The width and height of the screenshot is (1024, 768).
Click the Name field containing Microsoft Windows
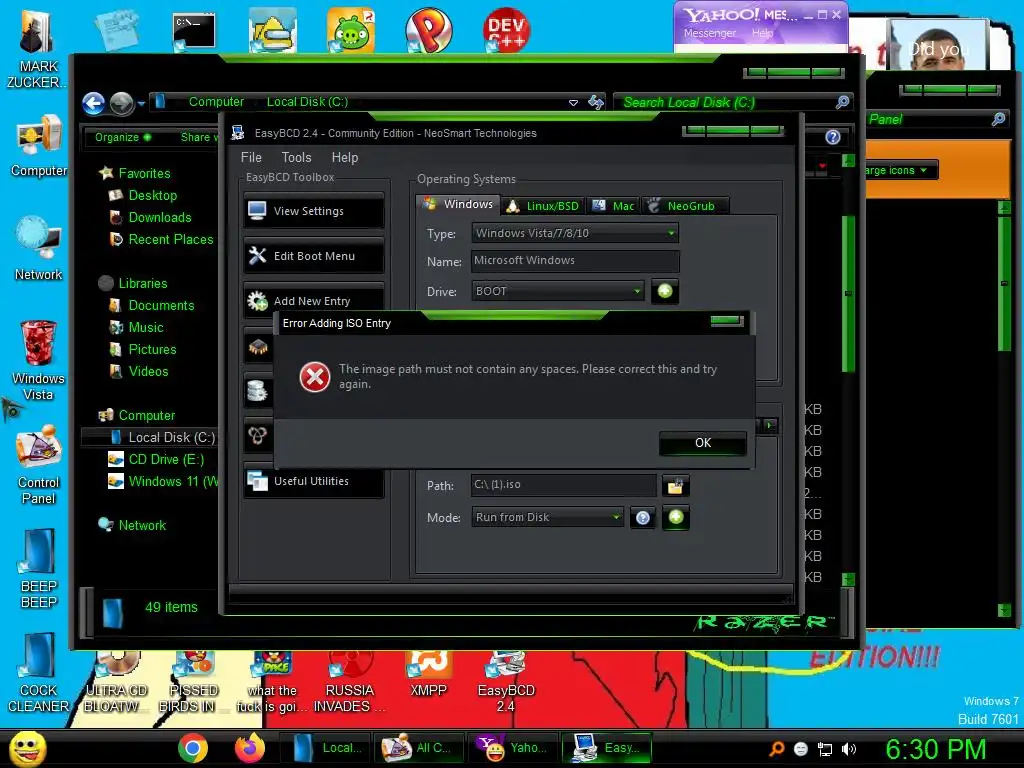click(x=575, y=261)
